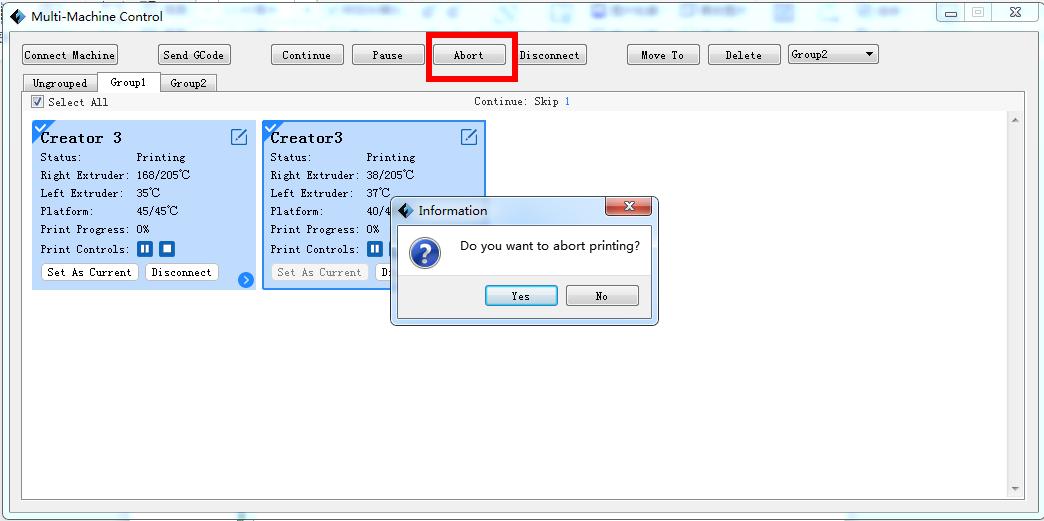Image resolution: width=1044 pixels, height=521 pixels.
Task: Click the Creator3 card title
Action: coord(306,138)
